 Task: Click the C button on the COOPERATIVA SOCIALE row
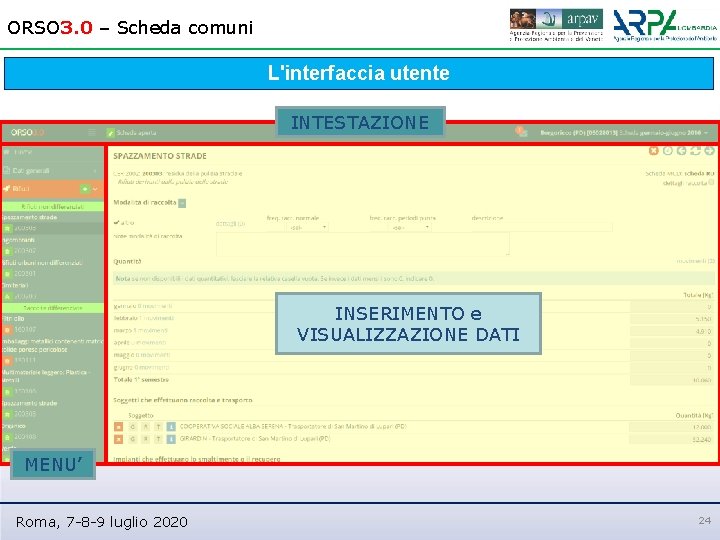(133, 427)
